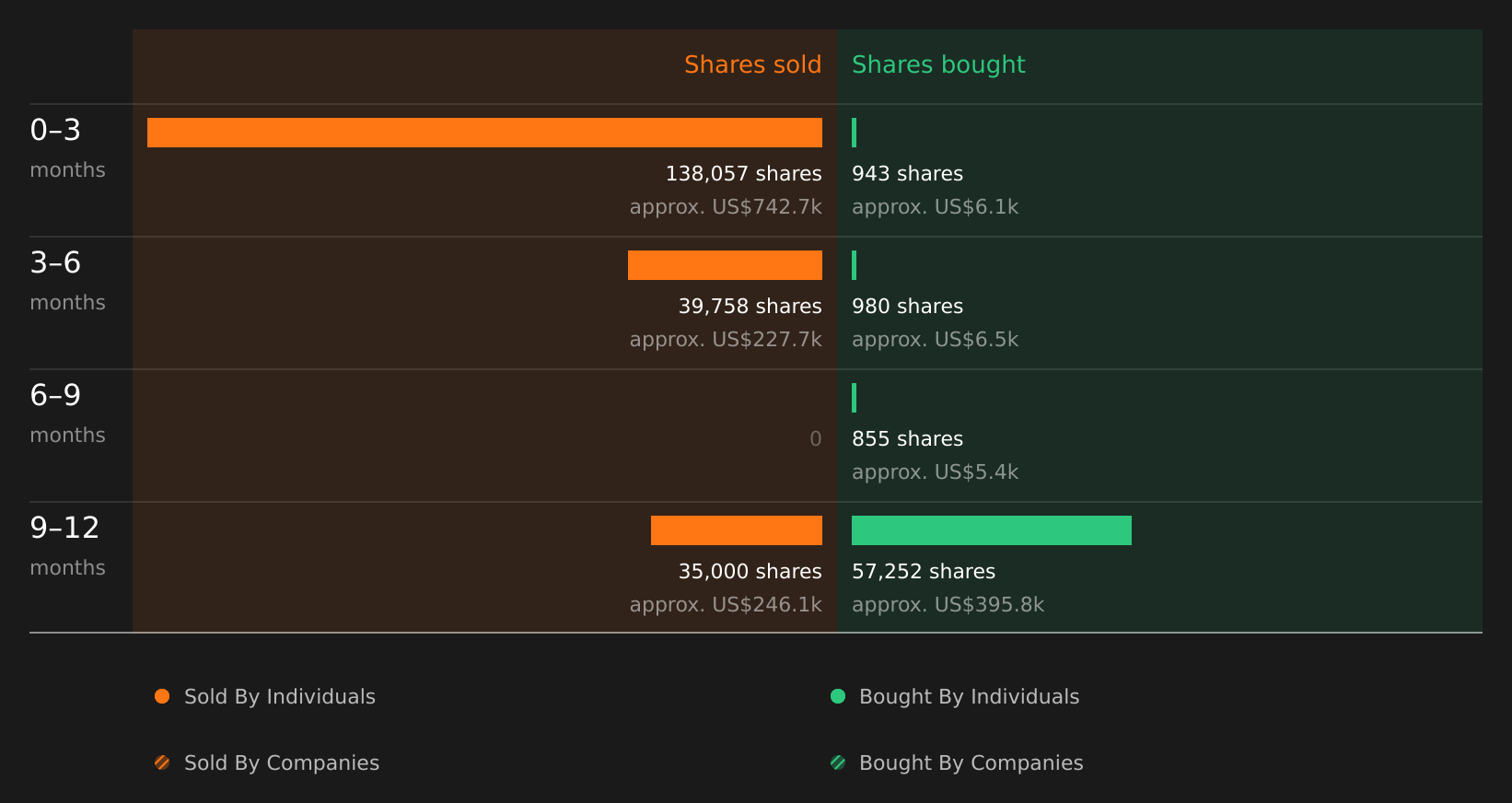The image size is (1512, 803).
Task: Select the 138,057 shares value
Action: (x=744, y=173)
